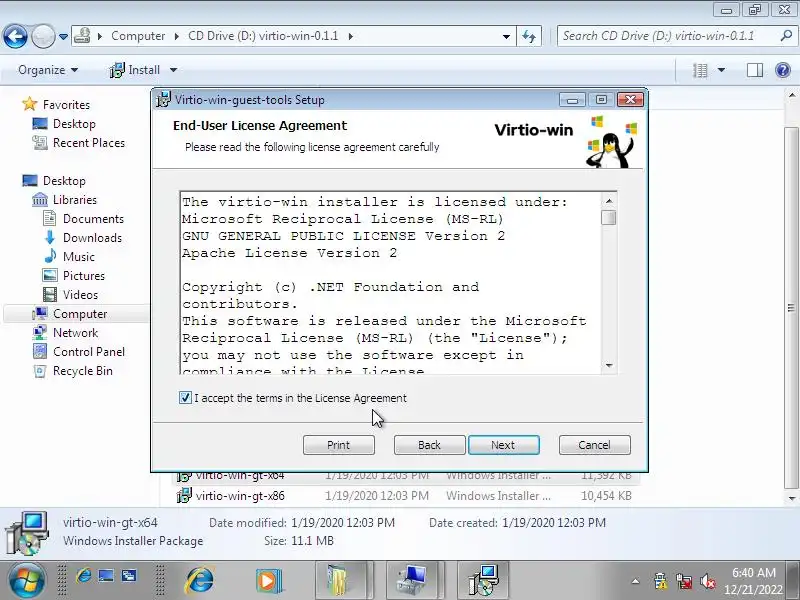
Task: Open recent pages dropdown arrow
Action: click(63, 37)
